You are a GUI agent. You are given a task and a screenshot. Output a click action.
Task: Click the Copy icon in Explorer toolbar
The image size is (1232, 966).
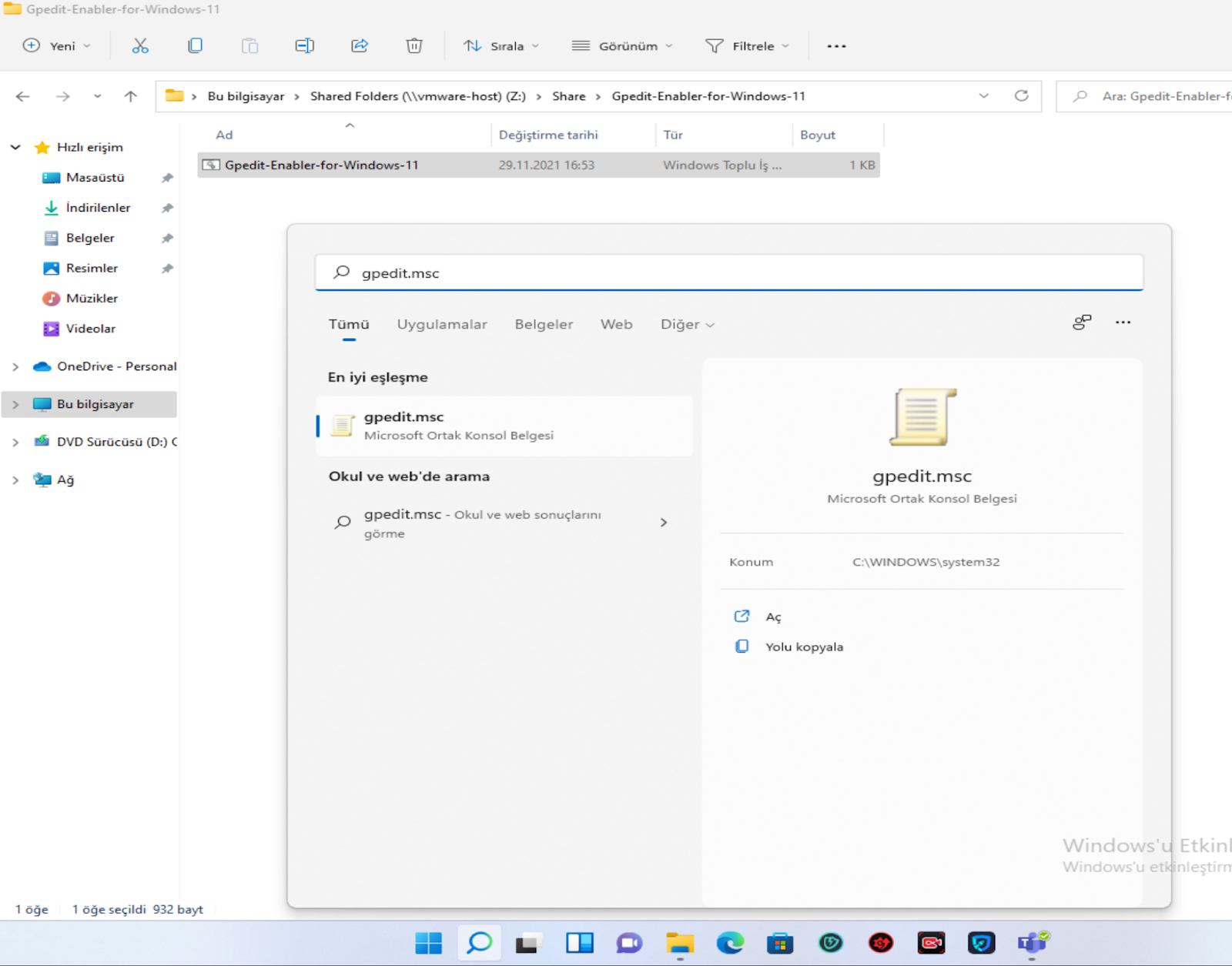(x=195, y=46)
